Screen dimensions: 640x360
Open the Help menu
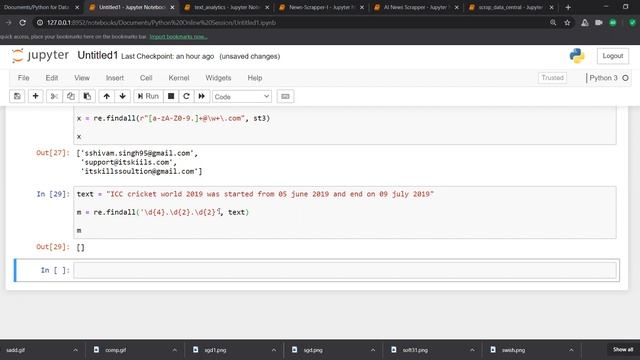click(x=255, y=78)
